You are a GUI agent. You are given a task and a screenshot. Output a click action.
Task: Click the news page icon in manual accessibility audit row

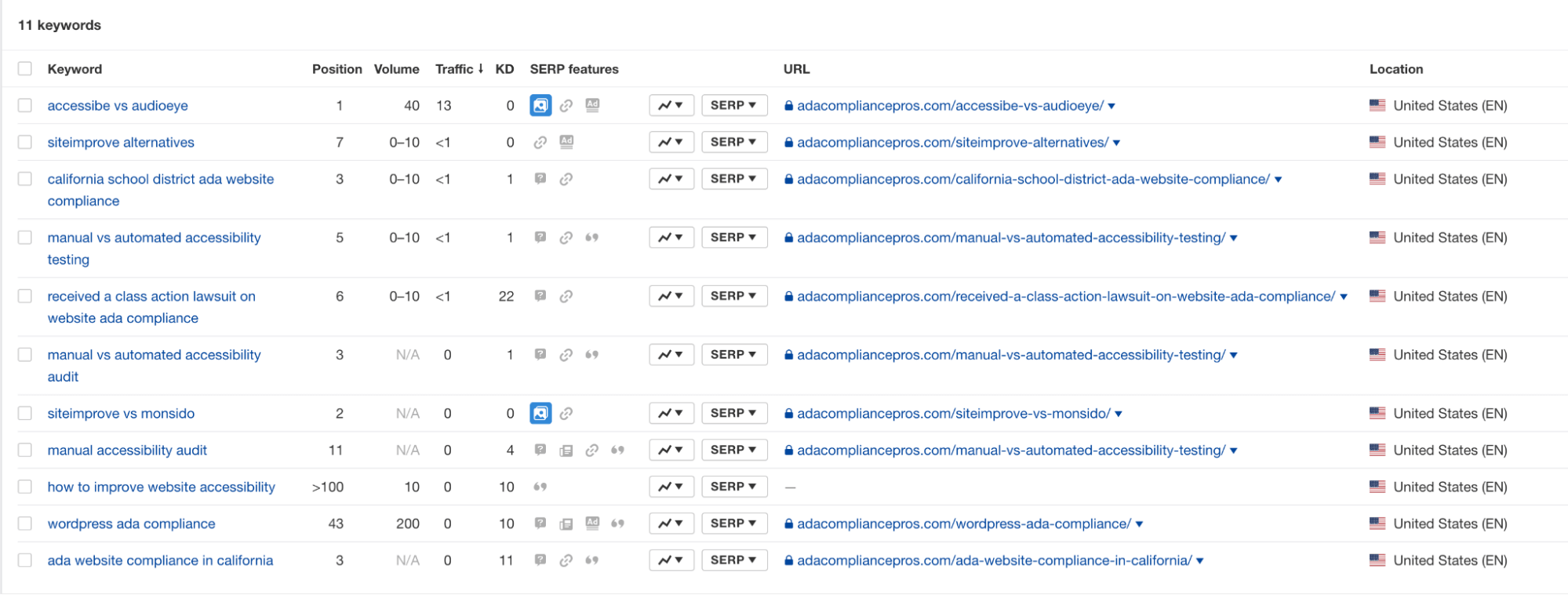pos(566,451)
